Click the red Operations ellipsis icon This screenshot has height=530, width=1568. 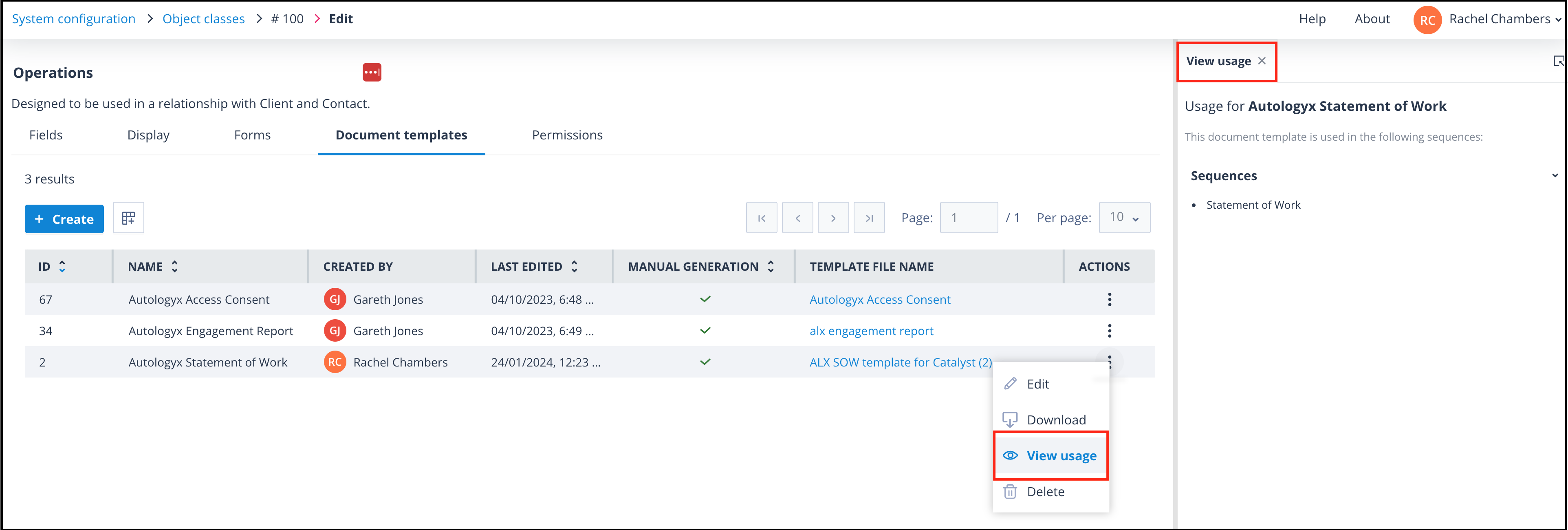(x=372, y=72)
